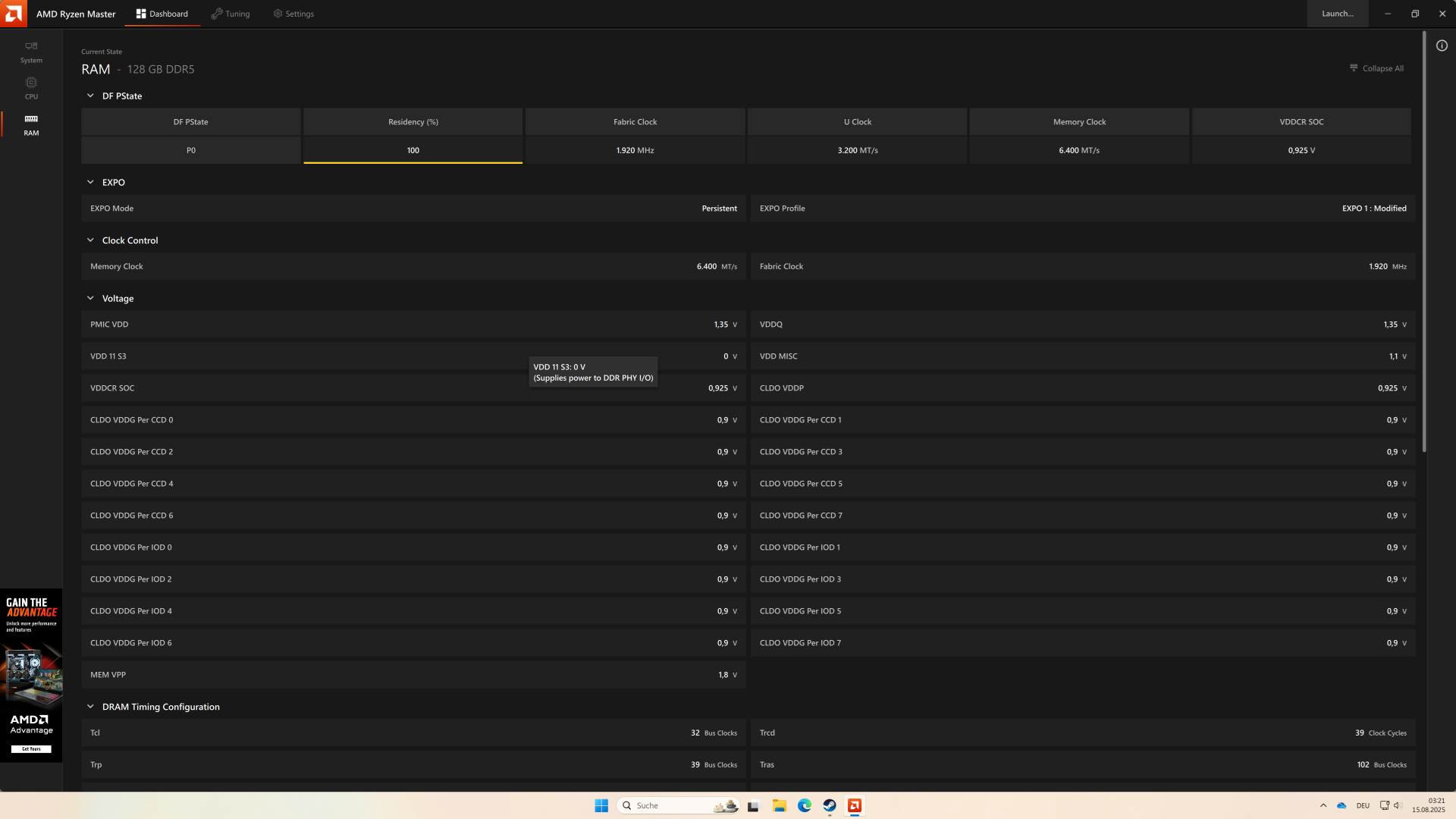Click U Clock value 3.200 MT/s

pos(858,150)
